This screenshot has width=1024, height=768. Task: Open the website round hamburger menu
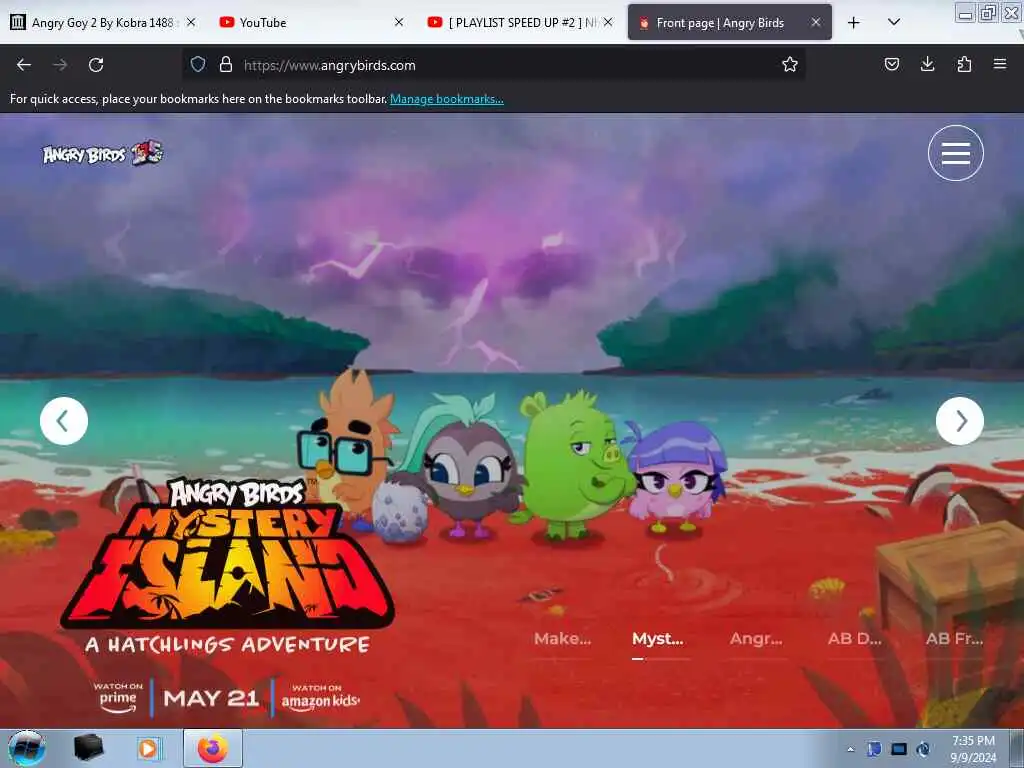pos(955,153)
